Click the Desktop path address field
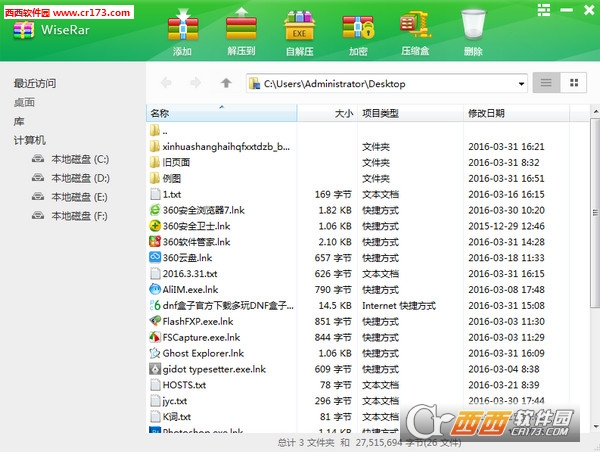The image size is (600, 452). 380,83
